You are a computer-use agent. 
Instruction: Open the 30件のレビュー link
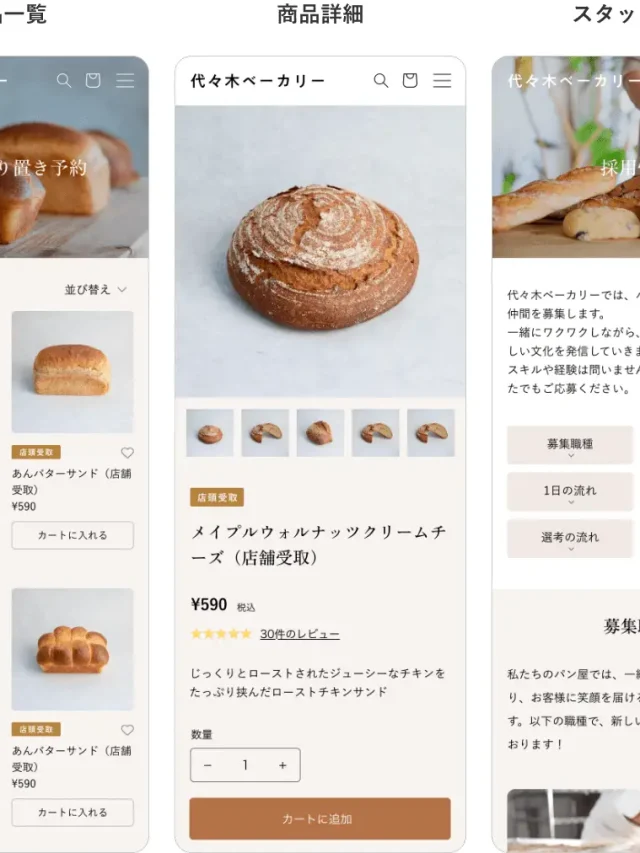pos(300,634)
